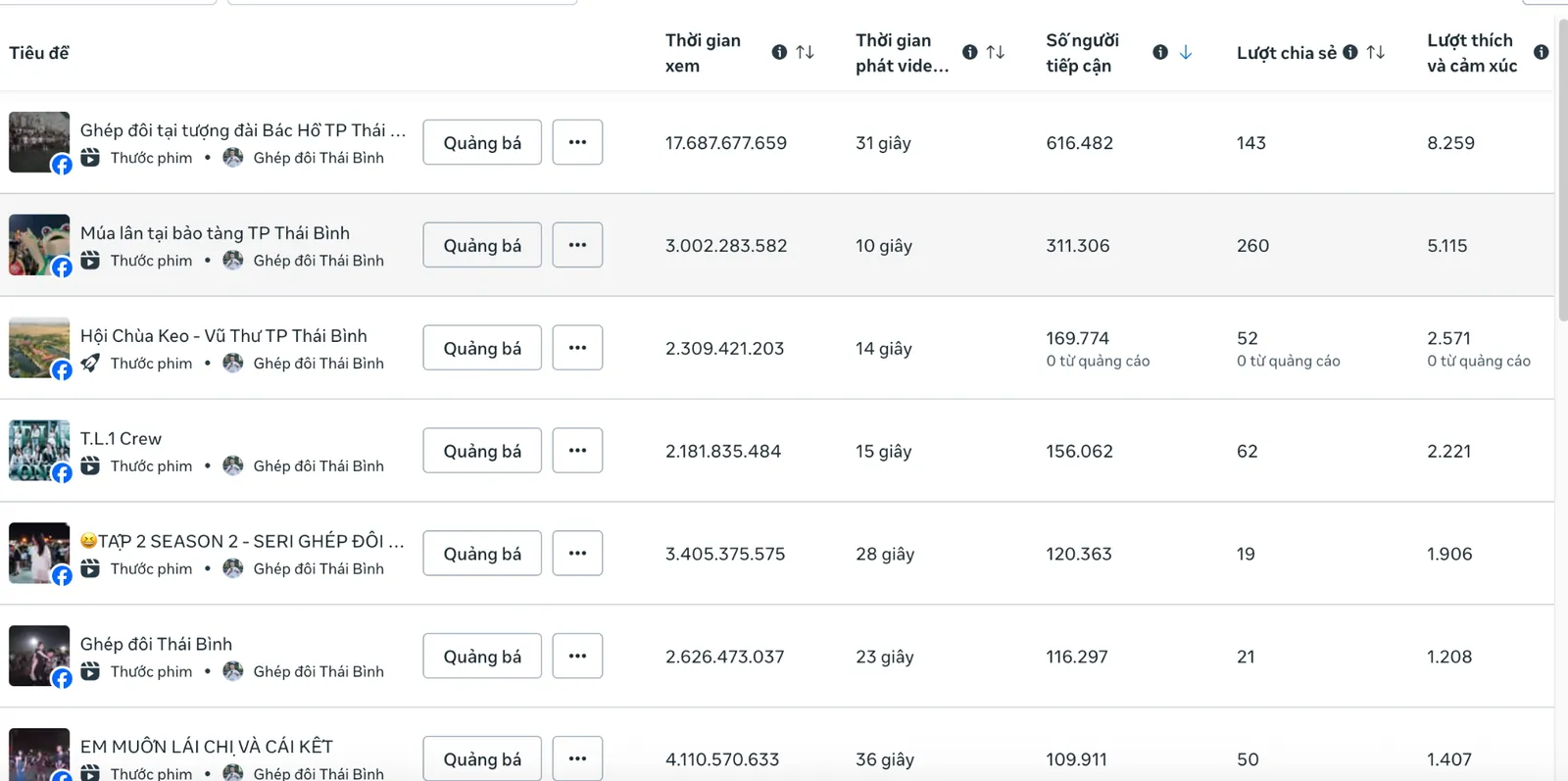Select reach value 616.482
Viewport: 1568px width, 781px height.
coord(1080,143)
